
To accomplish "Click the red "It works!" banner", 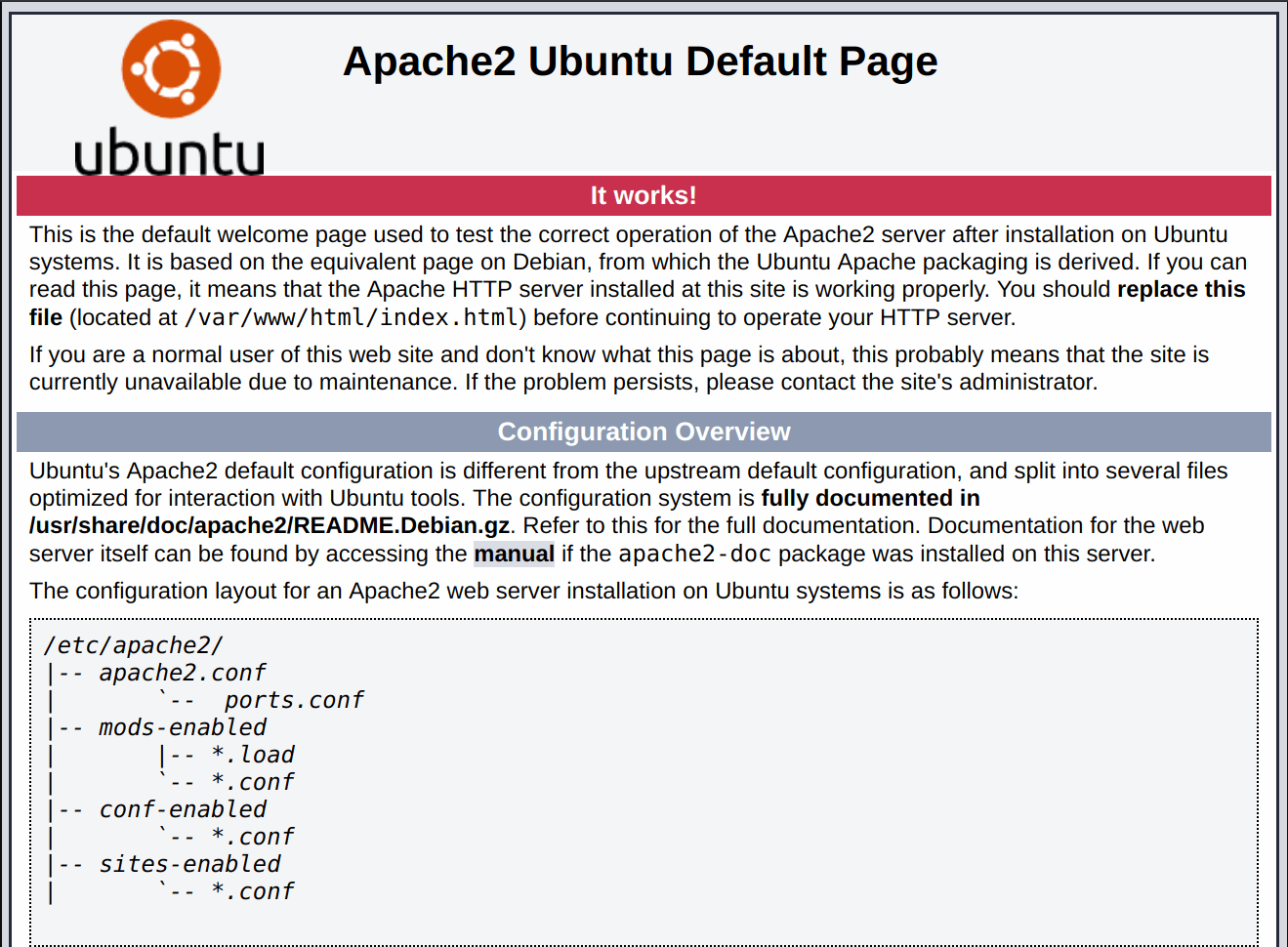I will [x=644, y=195].
